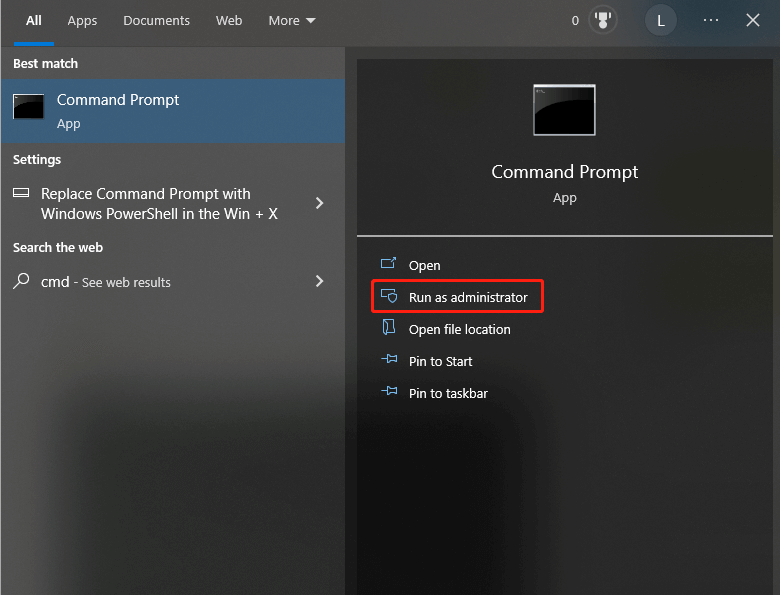Screen dimensions: 780x595
Task: Click the Open action icon
Action: click(x=389, y=263)
